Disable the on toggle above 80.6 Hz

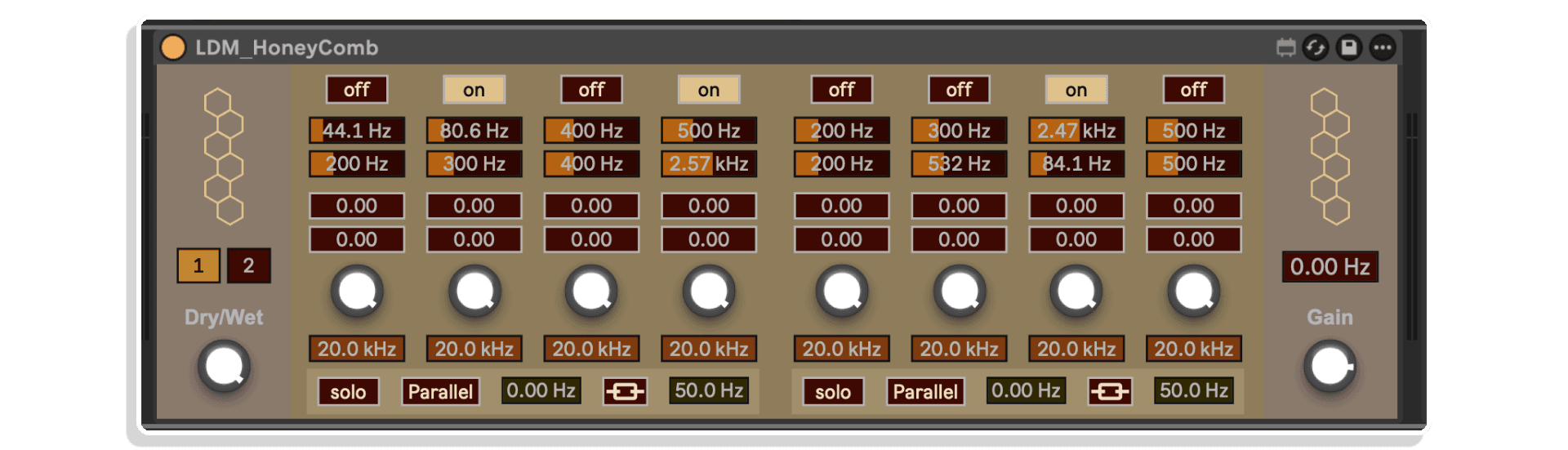click(474, 90)
